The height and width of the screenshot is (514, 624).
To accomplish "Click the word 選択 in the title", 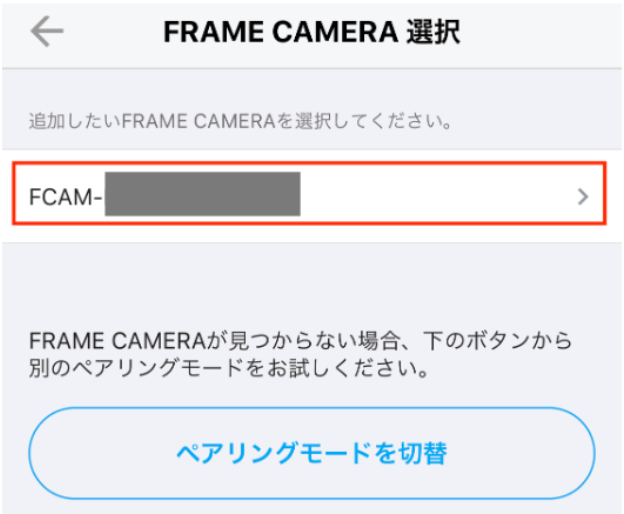I will (x=434, y=32).
